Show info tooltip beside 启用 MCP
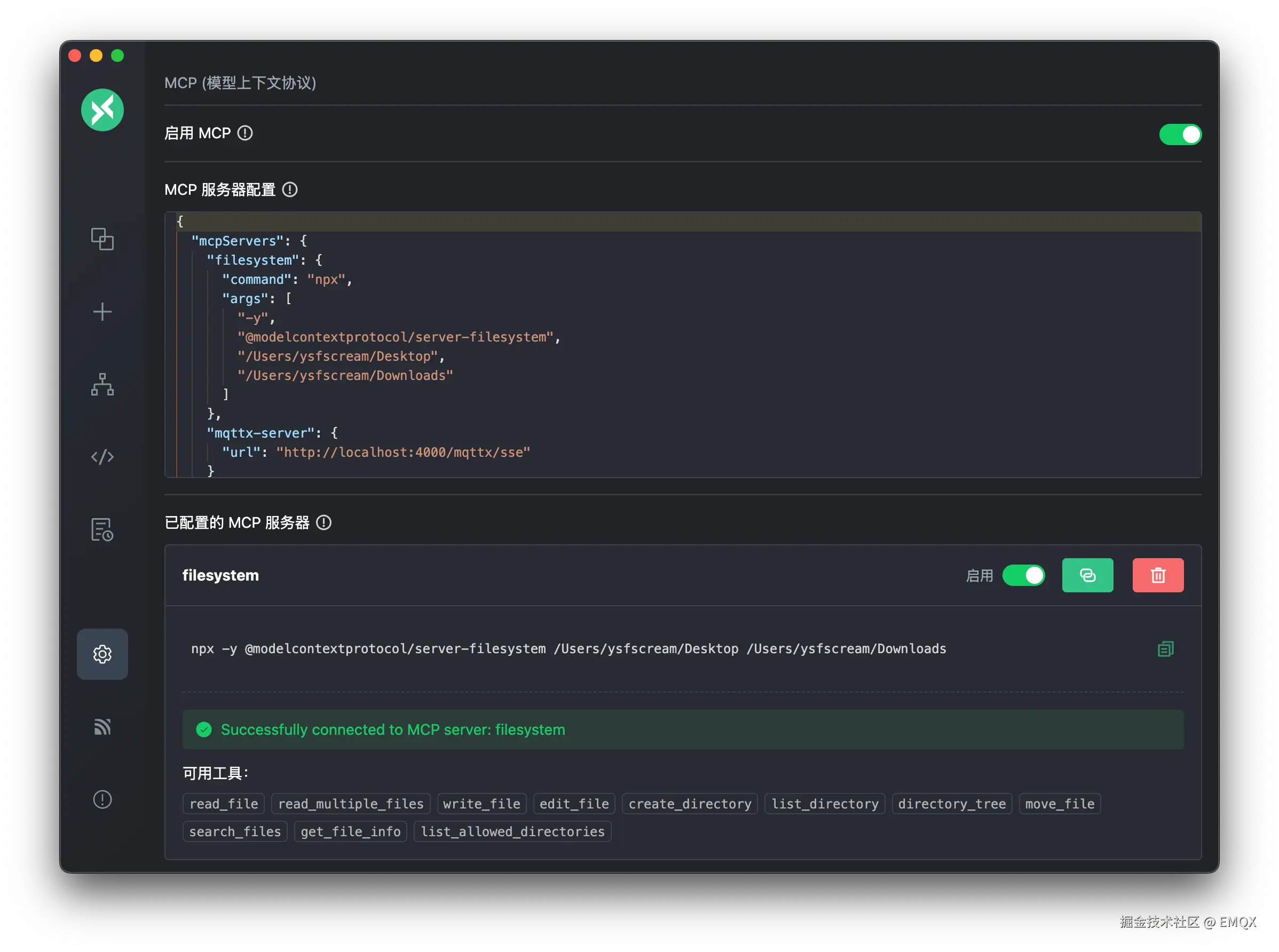This screenshot has width=1279, height=952. coord(245,133)
